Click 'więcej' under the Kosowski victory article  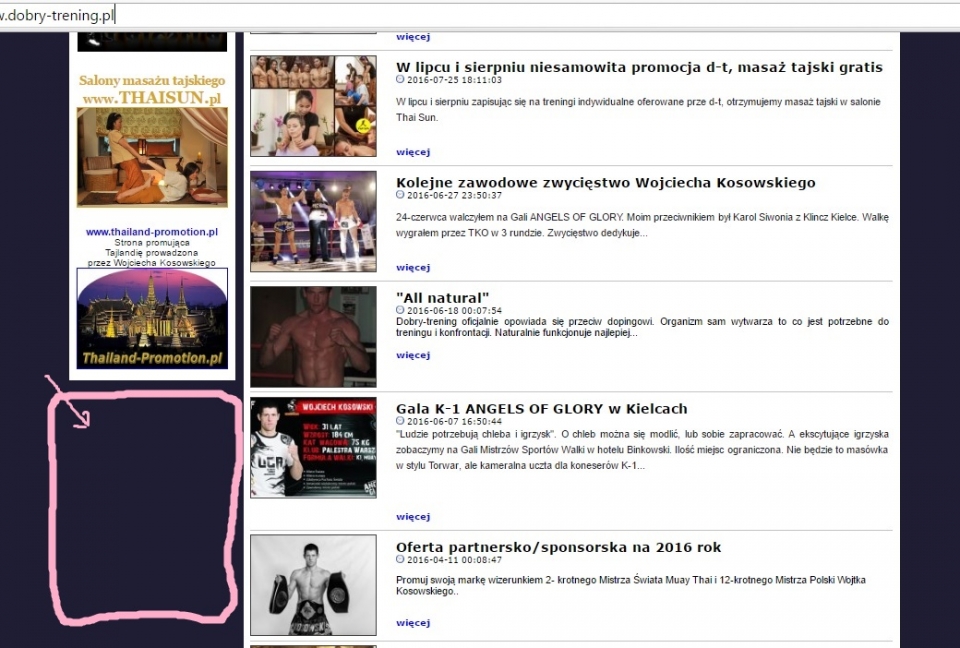pyautogui.click(x=412, y=267)
